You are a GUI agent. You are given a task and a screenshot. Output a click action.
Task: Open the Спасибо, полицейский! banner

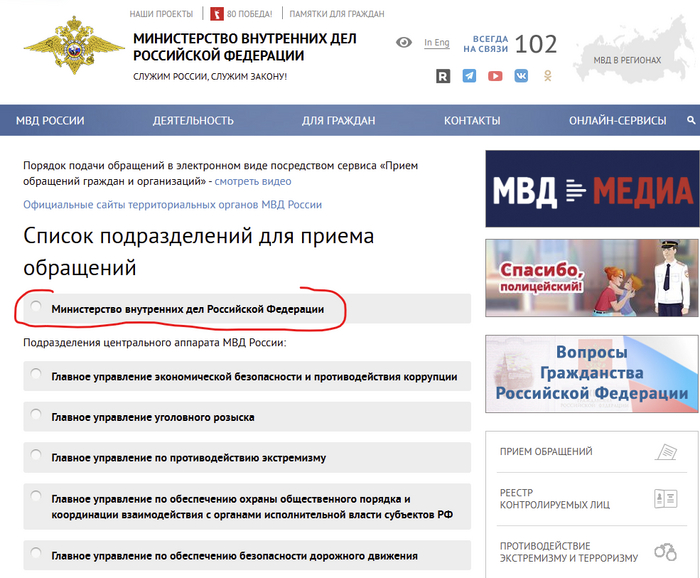(592, 278)
